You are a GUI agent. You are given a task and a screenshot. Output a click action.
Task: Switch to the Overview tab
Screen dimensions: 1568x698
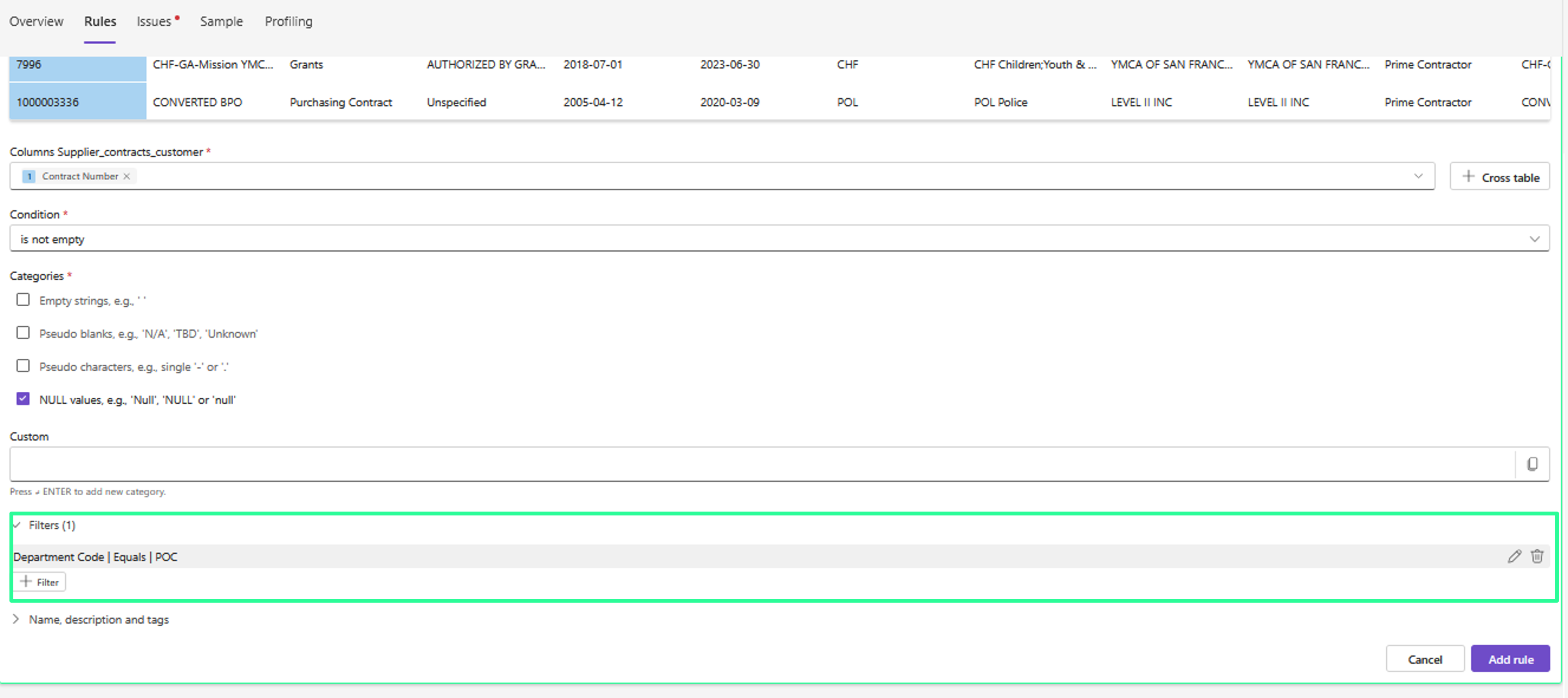[36, 21]
